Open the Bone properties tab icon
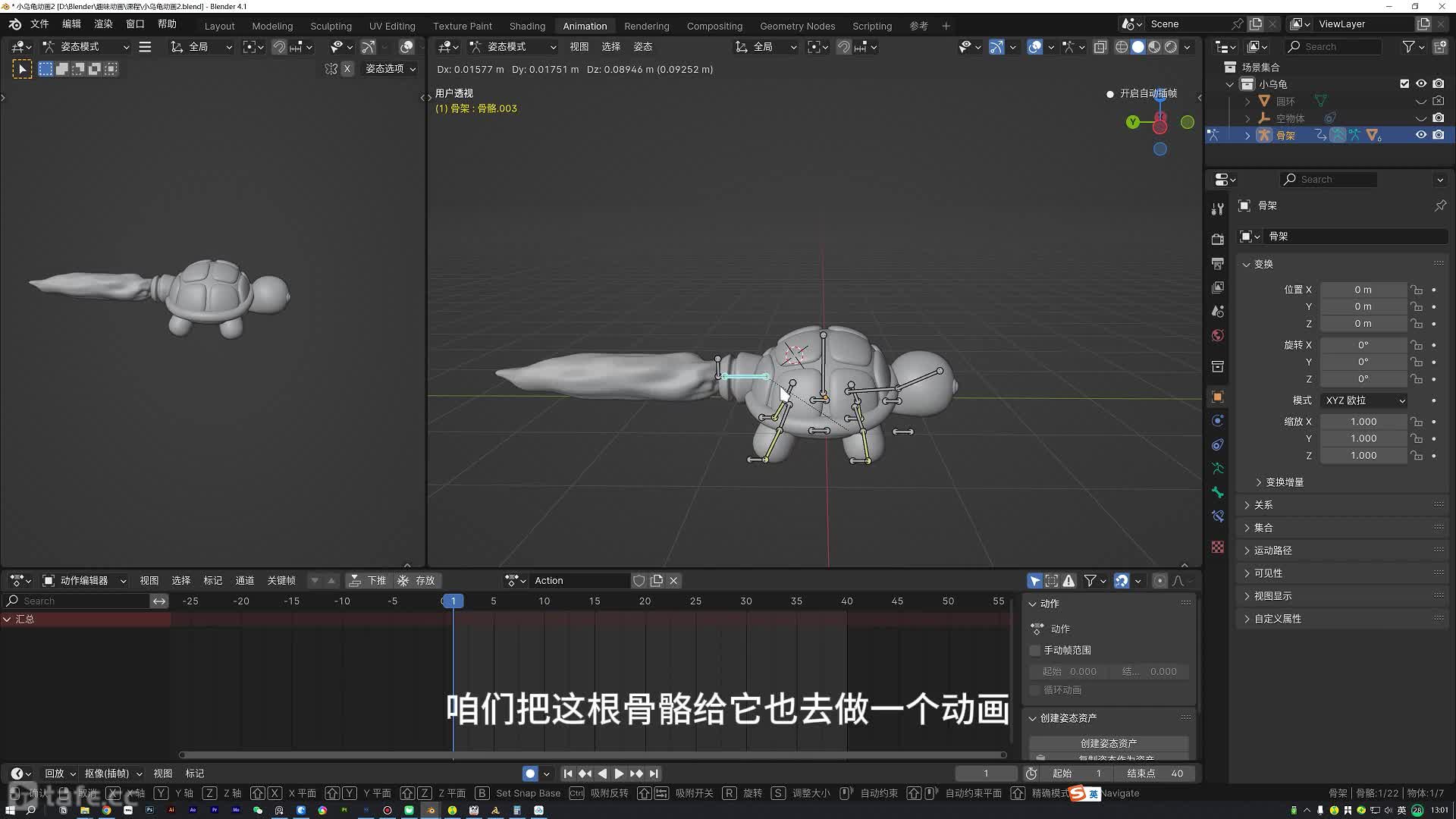Screen dimensions: 1456x819 pyautogui.click(x=1218, y=493)
